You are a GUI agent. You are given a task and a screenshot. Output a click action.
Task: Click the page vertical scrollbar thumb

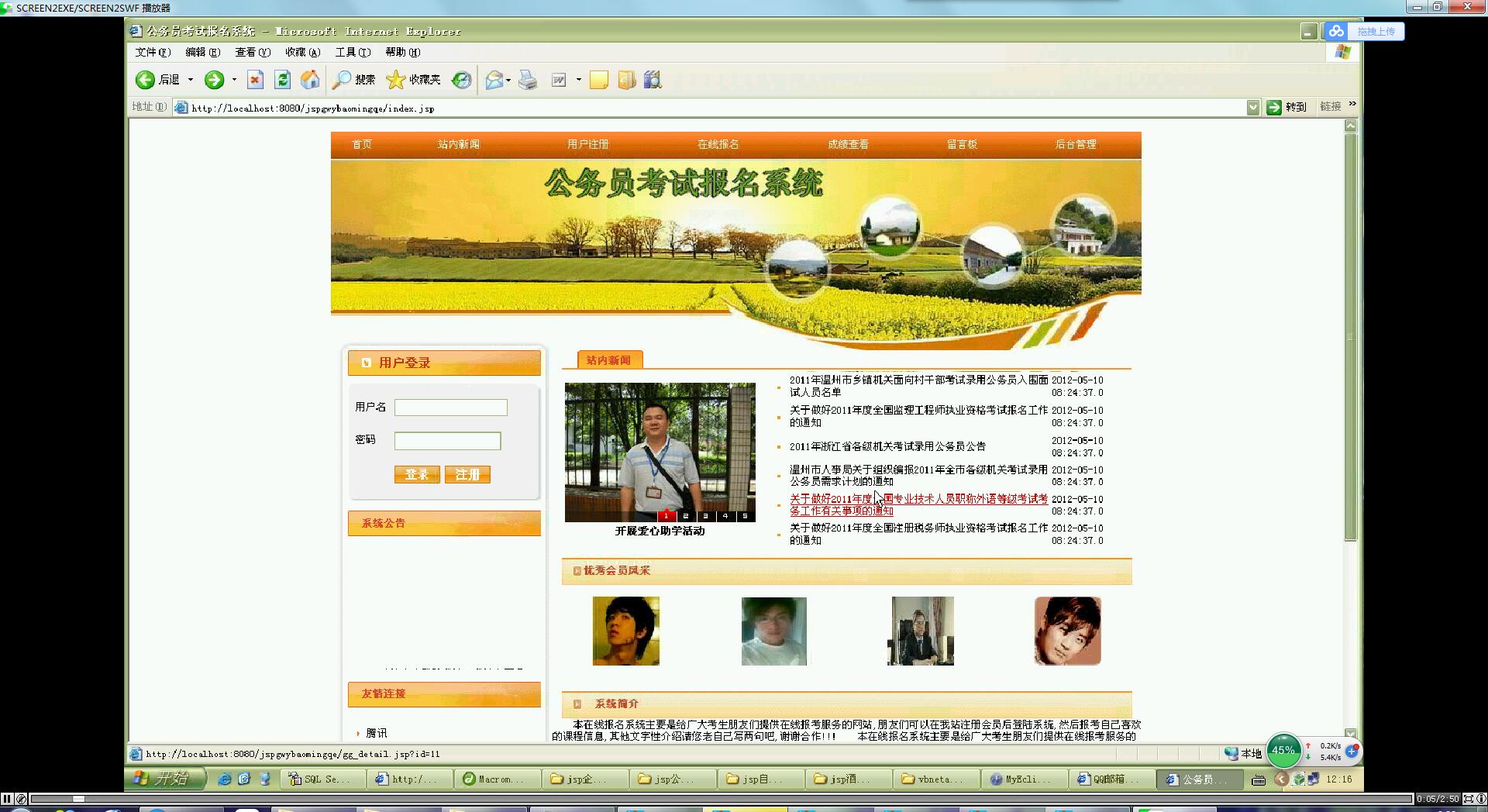pyautogui.click(x=1351, y=337)
